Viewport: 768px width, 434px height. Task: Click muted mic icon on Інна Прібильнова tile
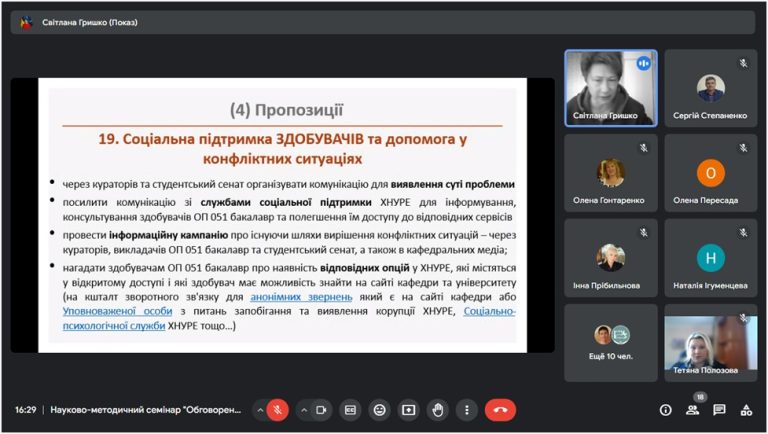644,233
